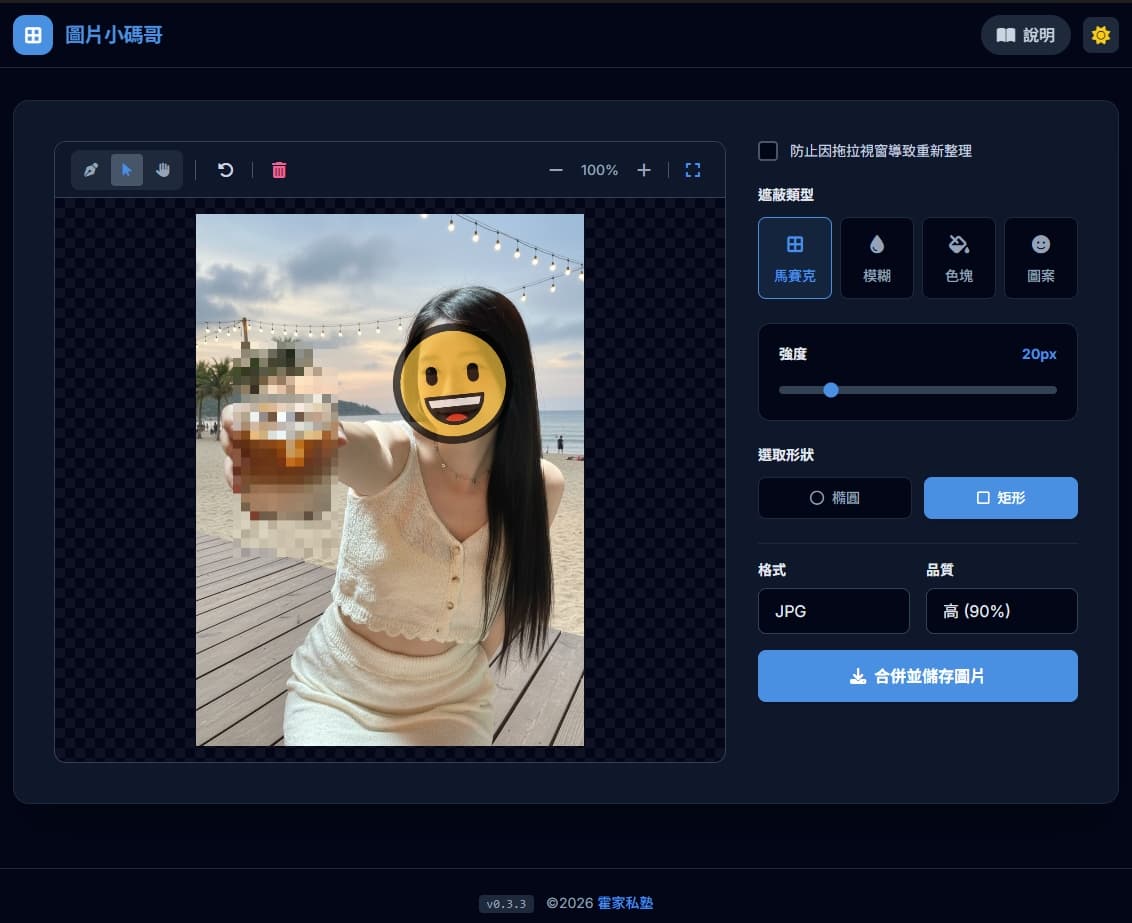Select 橢圓 ellipse shape option
Screen dimensions: 1132x923
pyautogui.click(x=835, y=498)
